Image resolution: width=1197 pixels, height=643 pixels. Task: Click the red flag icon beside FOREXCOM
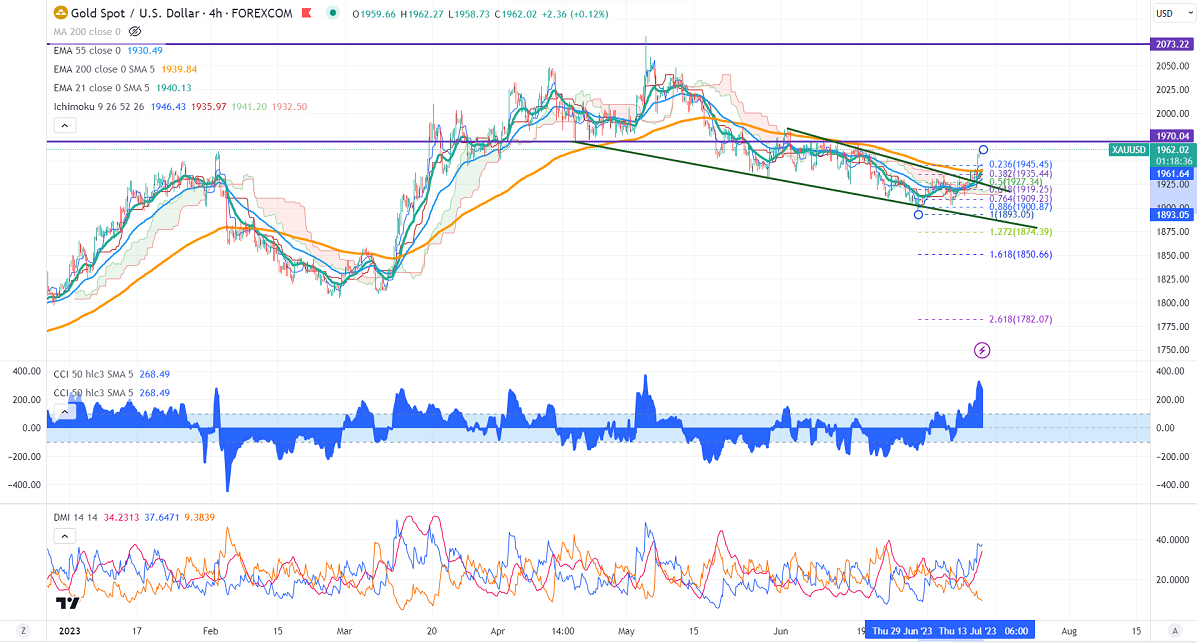pos(306,13)
